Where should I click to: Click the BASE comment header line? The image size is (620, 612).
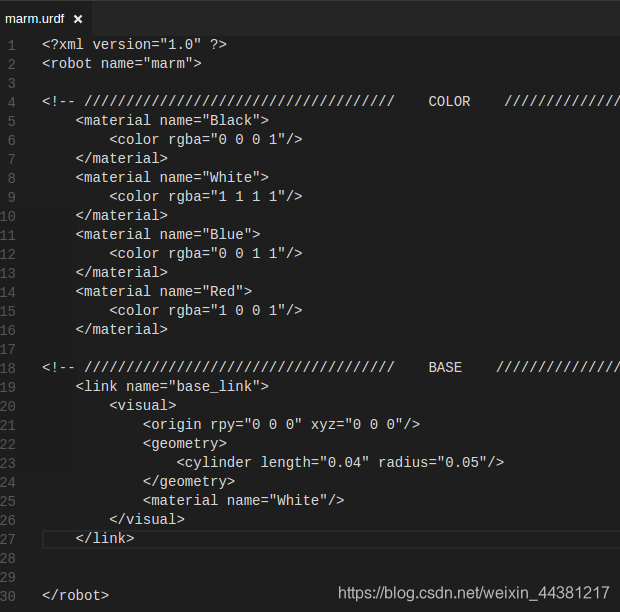331,367
